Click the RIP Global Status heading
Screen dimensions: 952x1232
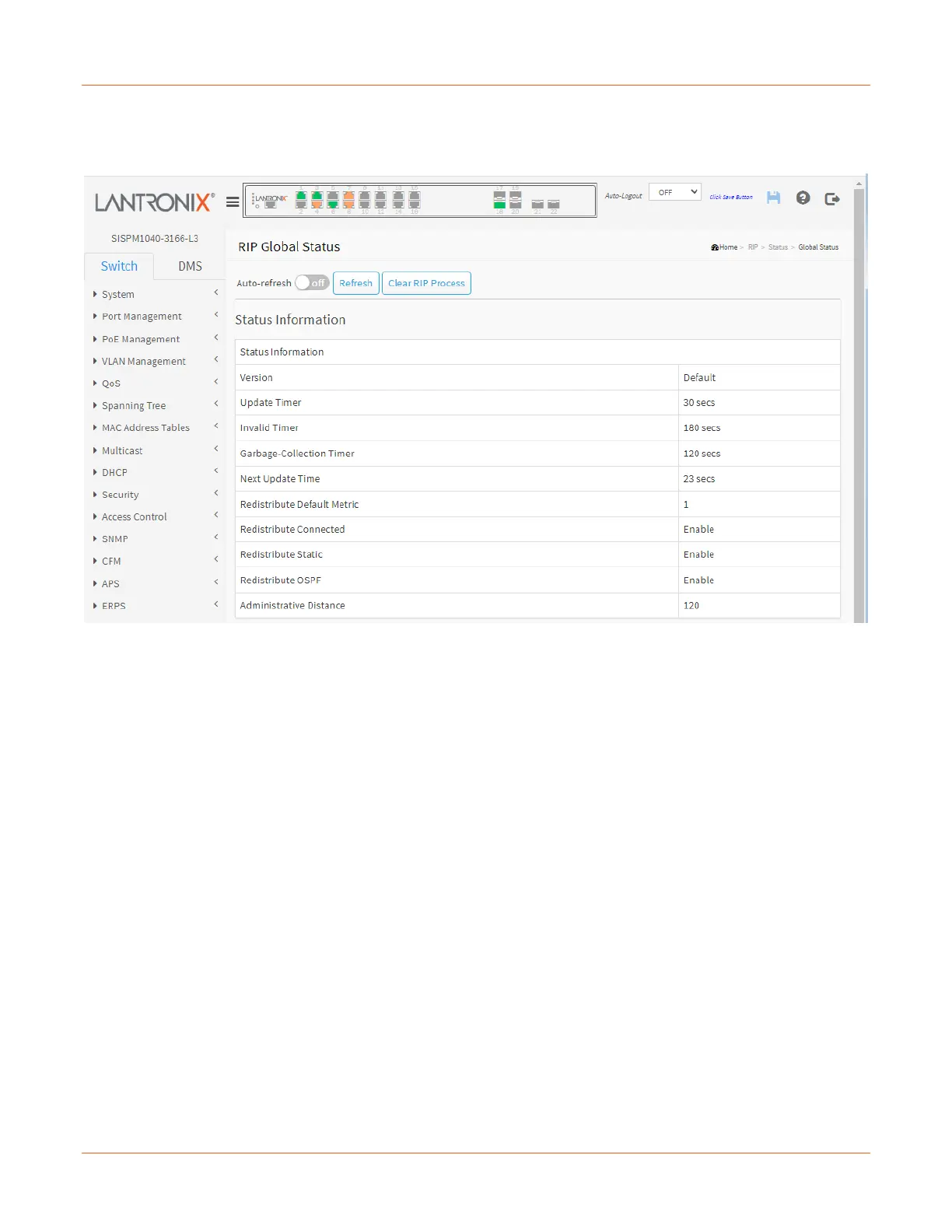(289, 247)
